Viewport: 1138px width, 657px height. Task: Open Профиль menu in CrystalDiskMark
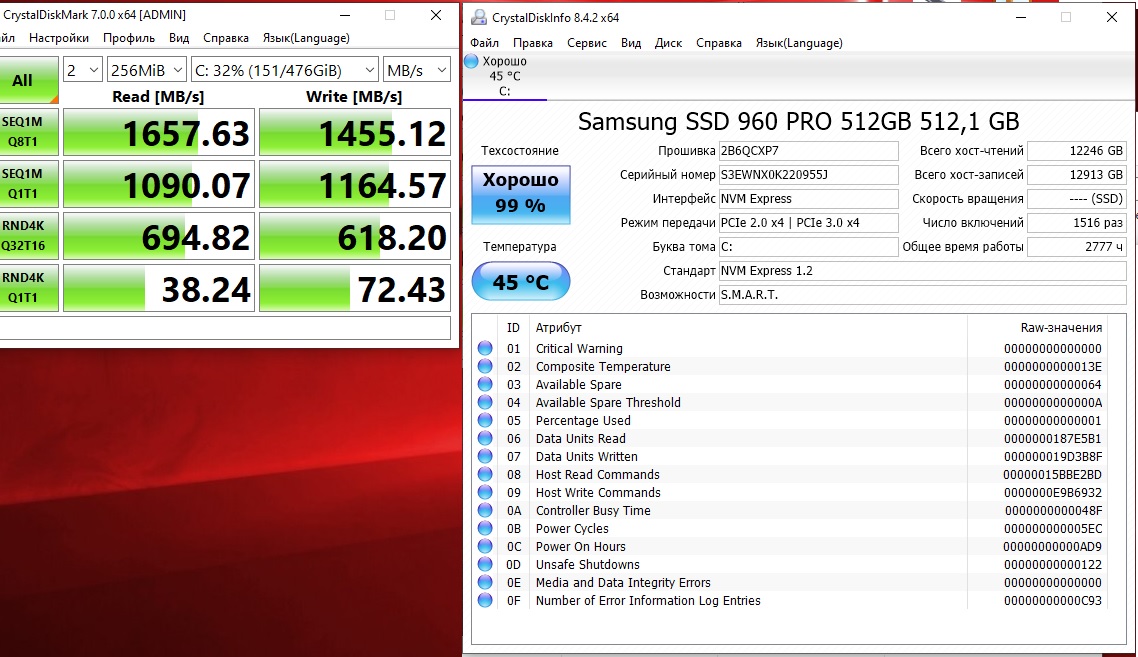[x=129, y=38]
